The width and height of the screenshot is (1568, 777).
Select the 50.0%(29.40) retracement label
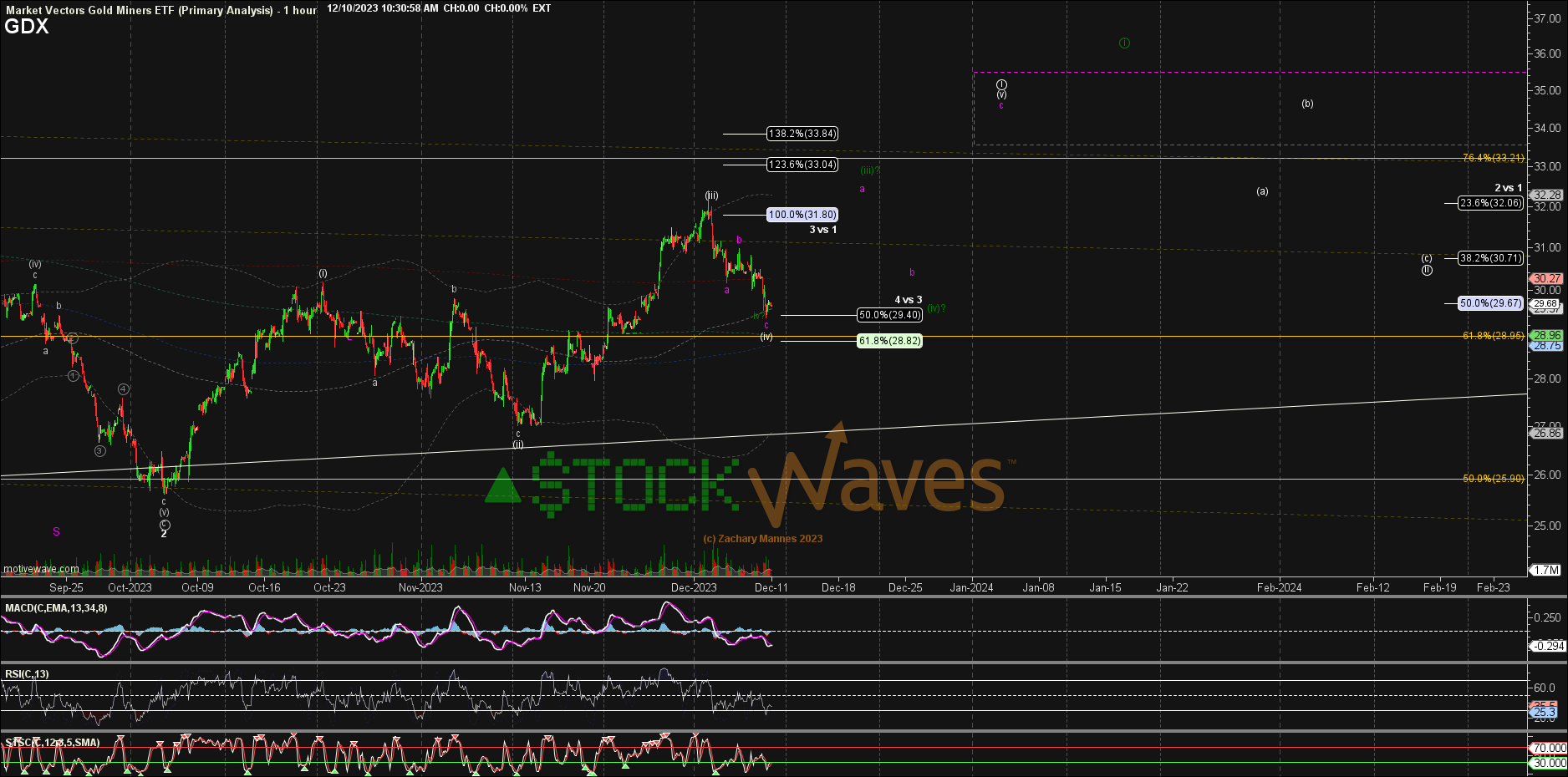(x=890, y=315)
